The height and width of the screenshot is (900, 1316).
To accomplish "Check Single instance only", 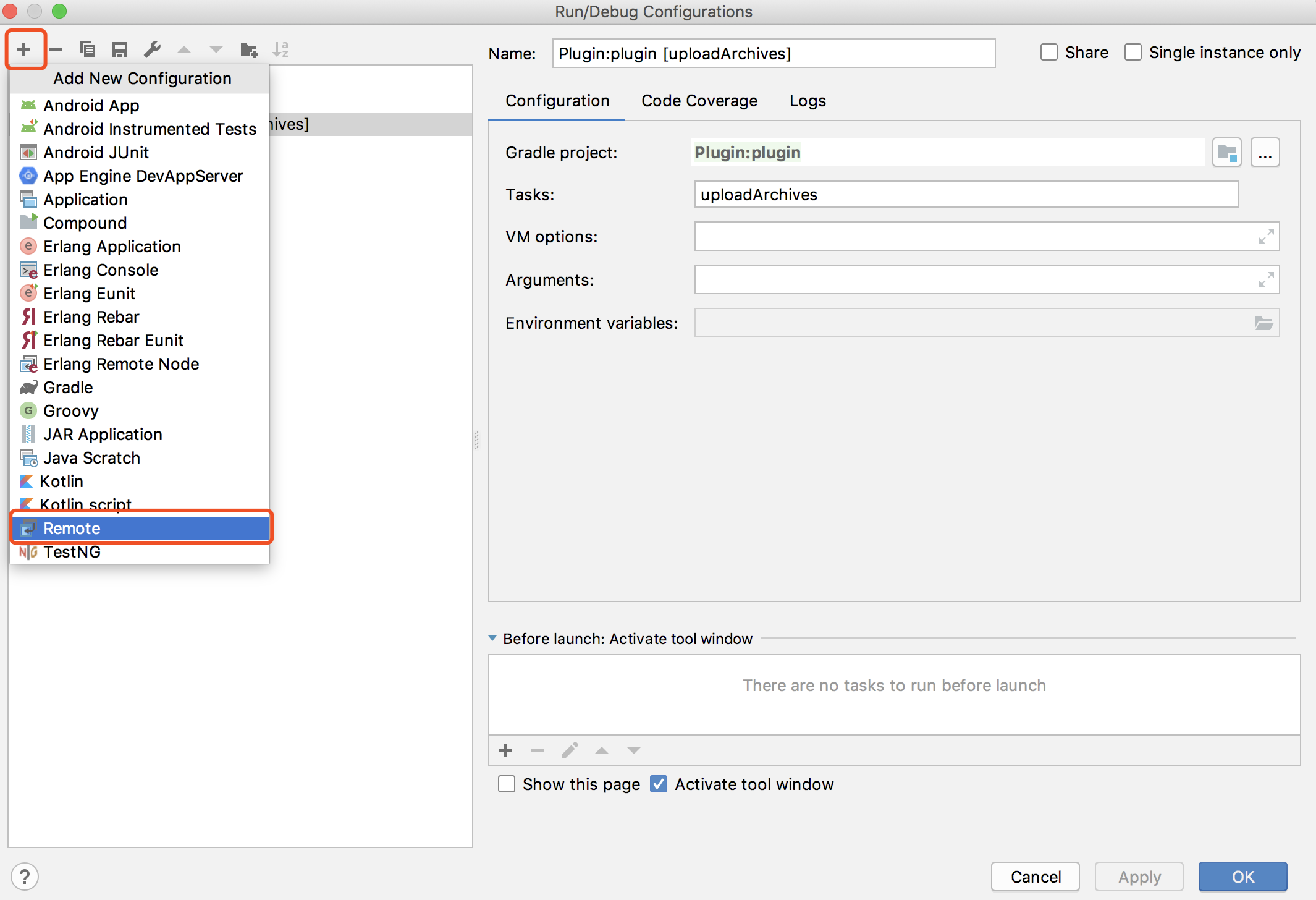I will point(1133,53).
